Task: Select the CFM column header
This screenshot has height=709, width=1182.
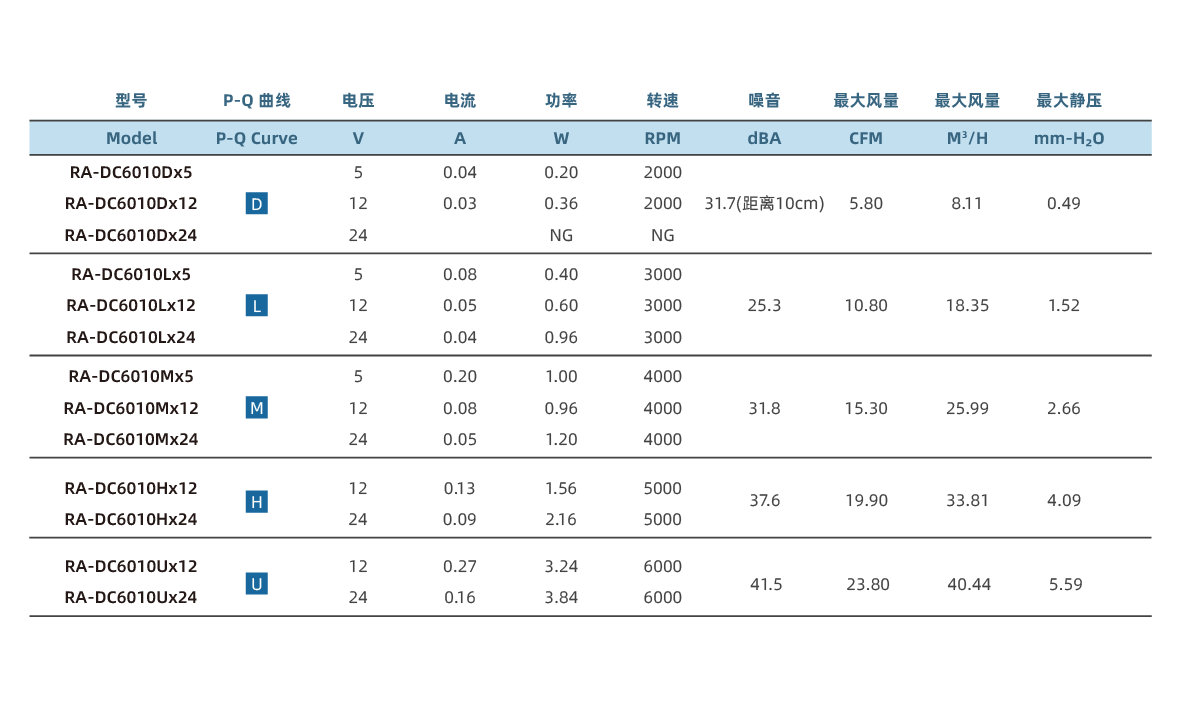Action: [x=865, y=139]
